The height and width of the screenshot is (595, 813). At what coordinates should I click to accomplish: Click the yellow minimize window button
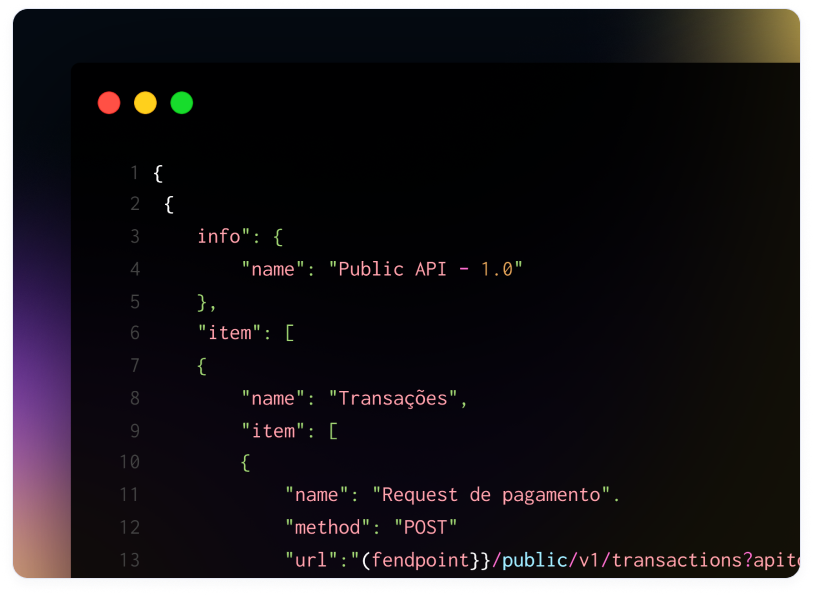click(x=145, y=103)
